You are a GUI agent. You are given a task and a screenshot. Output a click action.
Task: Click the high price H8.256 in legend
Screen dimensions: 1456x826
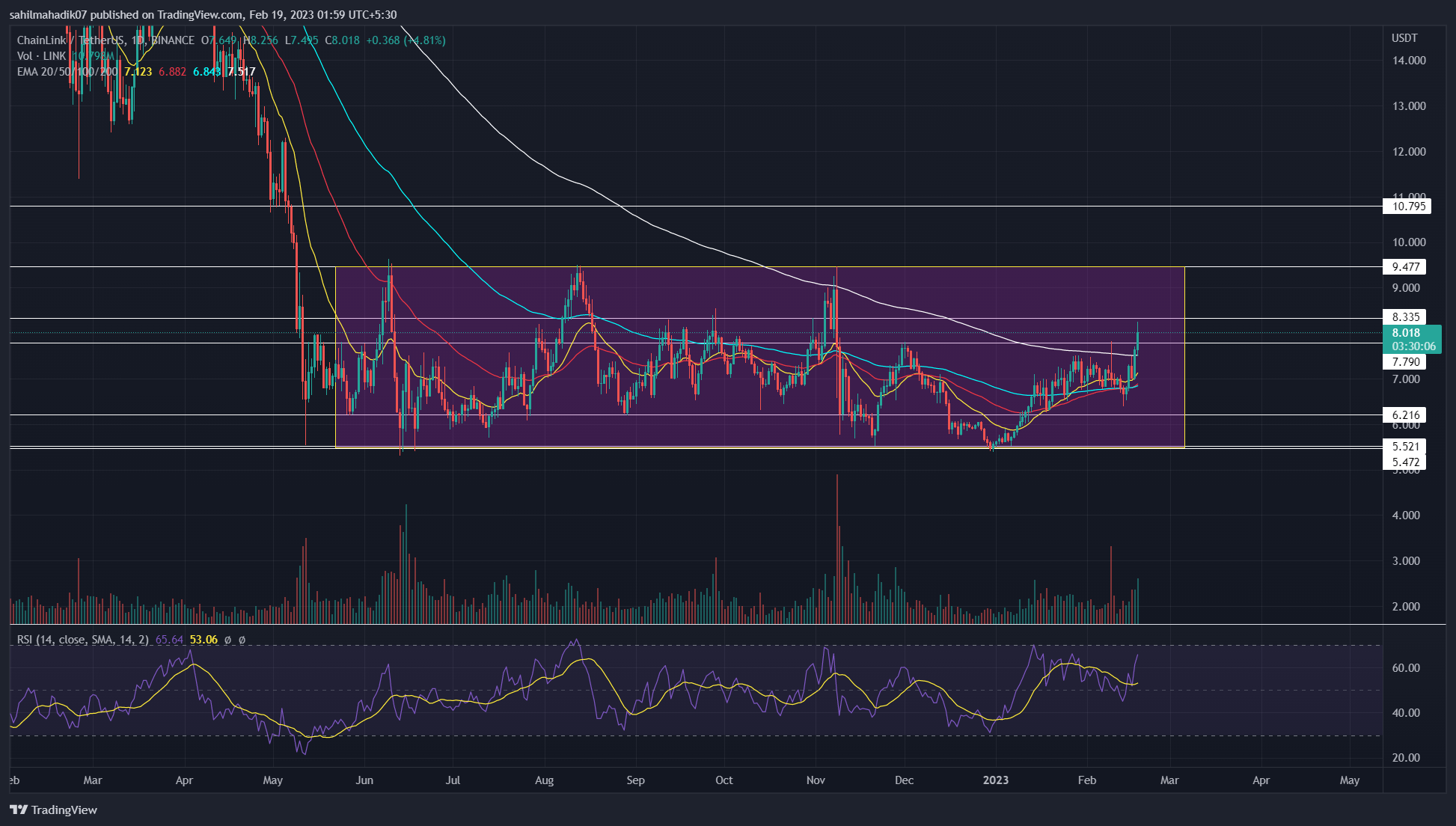click(x=262, y=40)
